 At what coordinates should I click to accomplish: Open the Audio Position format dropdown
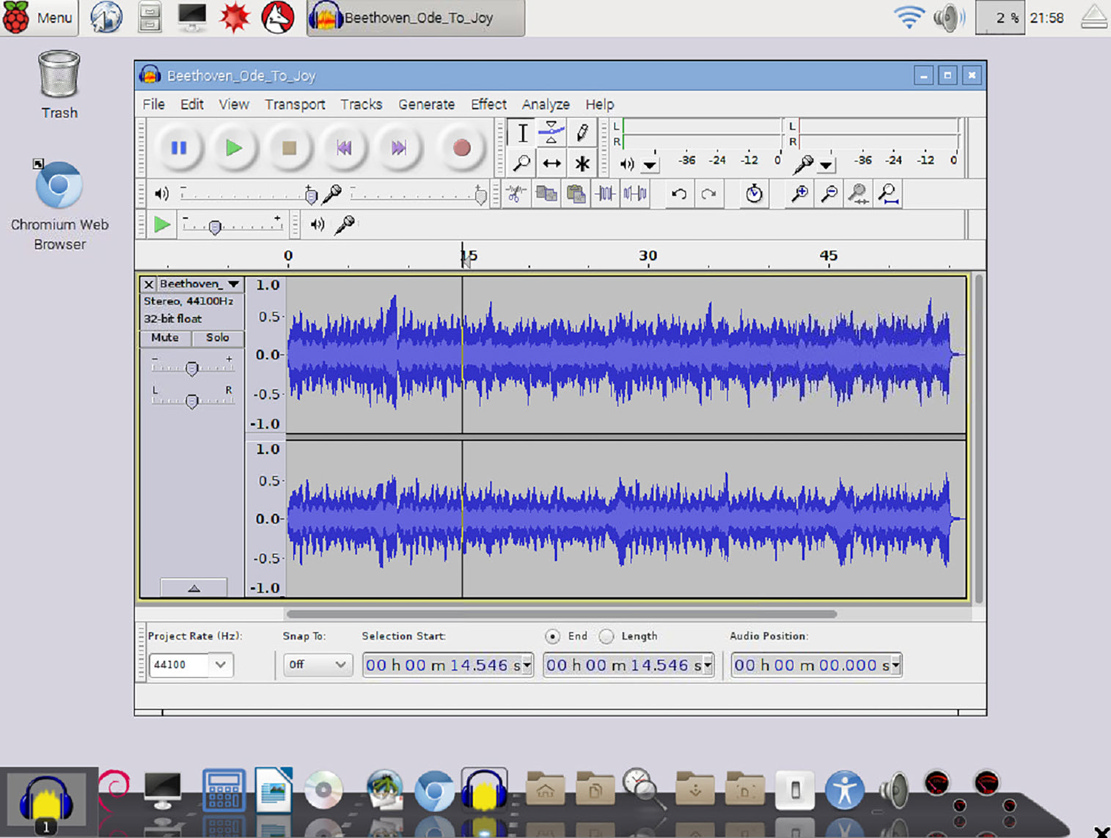click(x=896, y=665)
